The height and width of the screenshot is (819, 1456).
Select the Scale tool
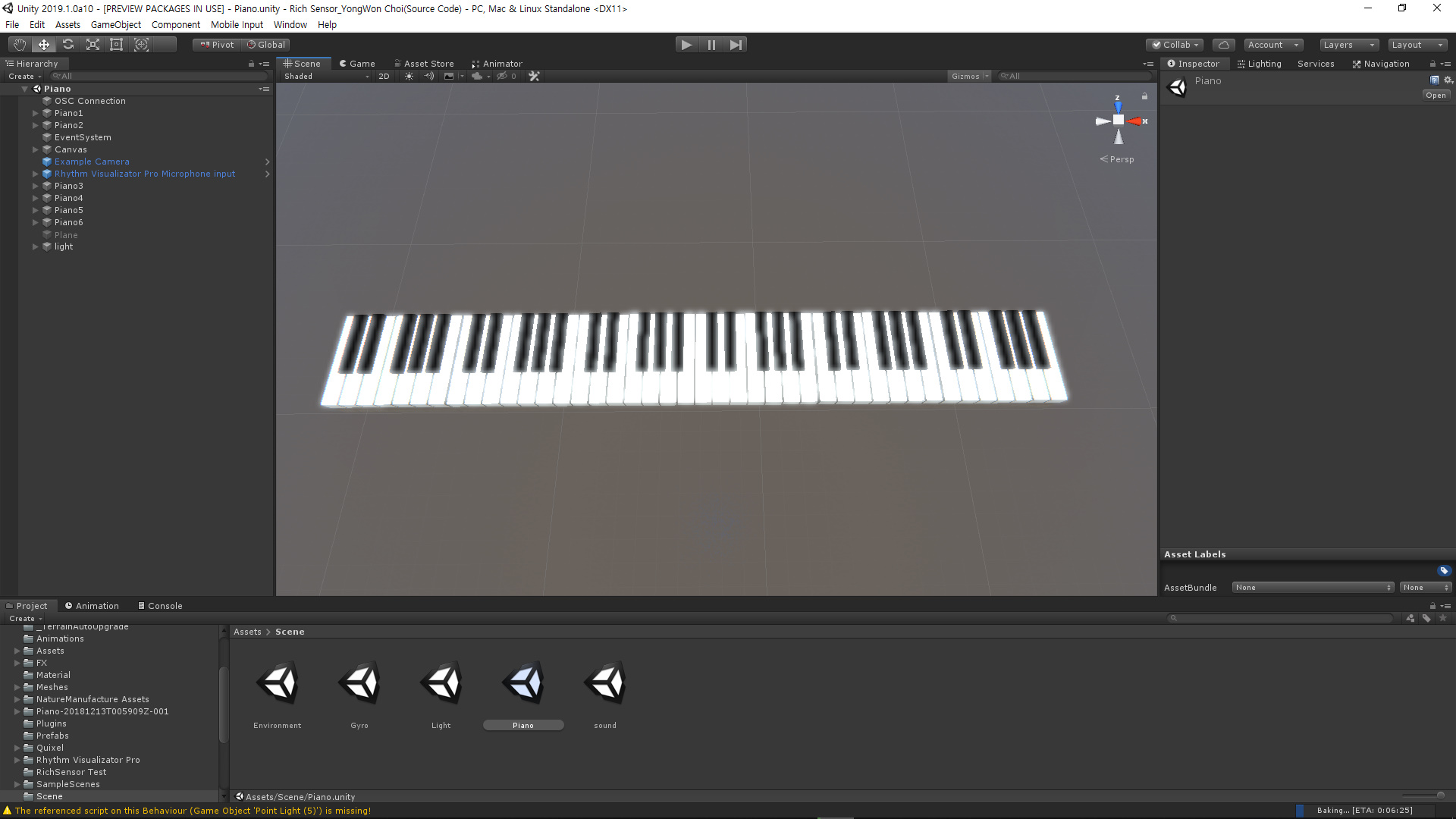(93, 45)
